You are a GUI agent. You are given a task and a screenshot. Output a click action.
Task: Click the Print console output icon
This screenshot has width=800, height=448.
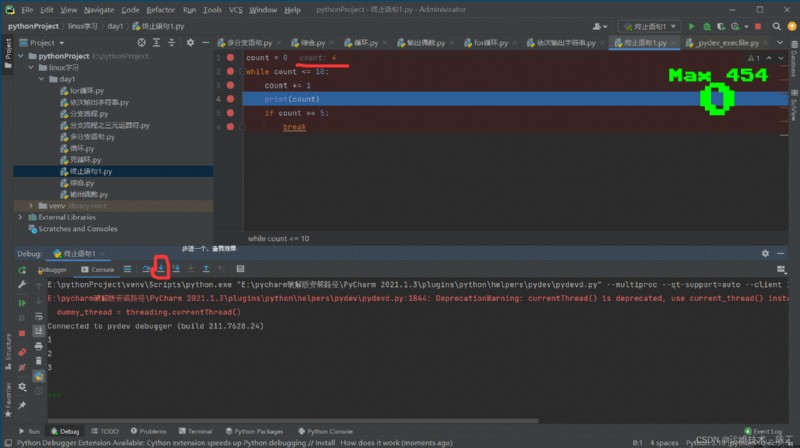point(39,346)
